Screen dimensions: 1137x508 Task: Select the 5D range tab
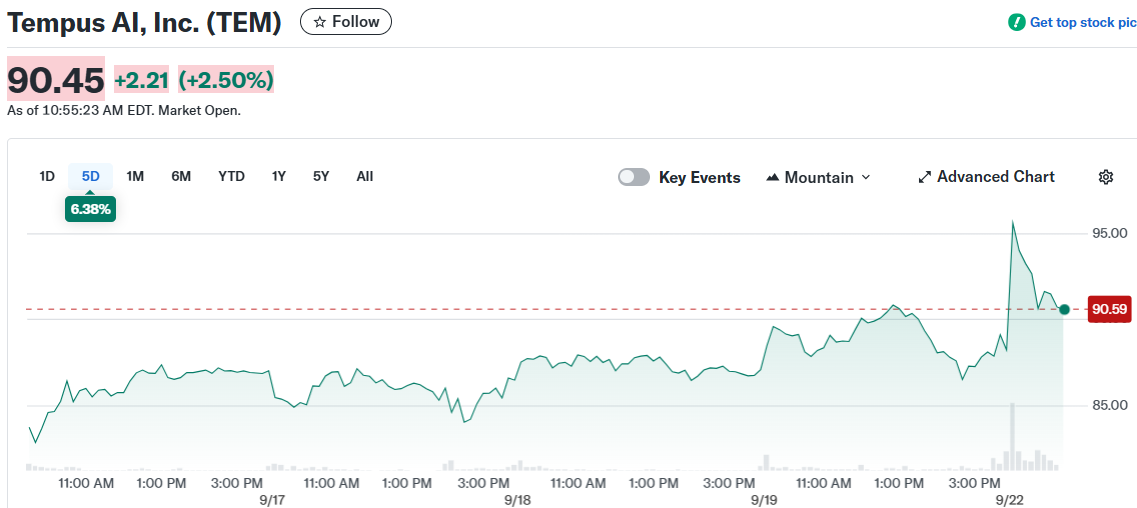pyautogui.click(x=91, y=176)
